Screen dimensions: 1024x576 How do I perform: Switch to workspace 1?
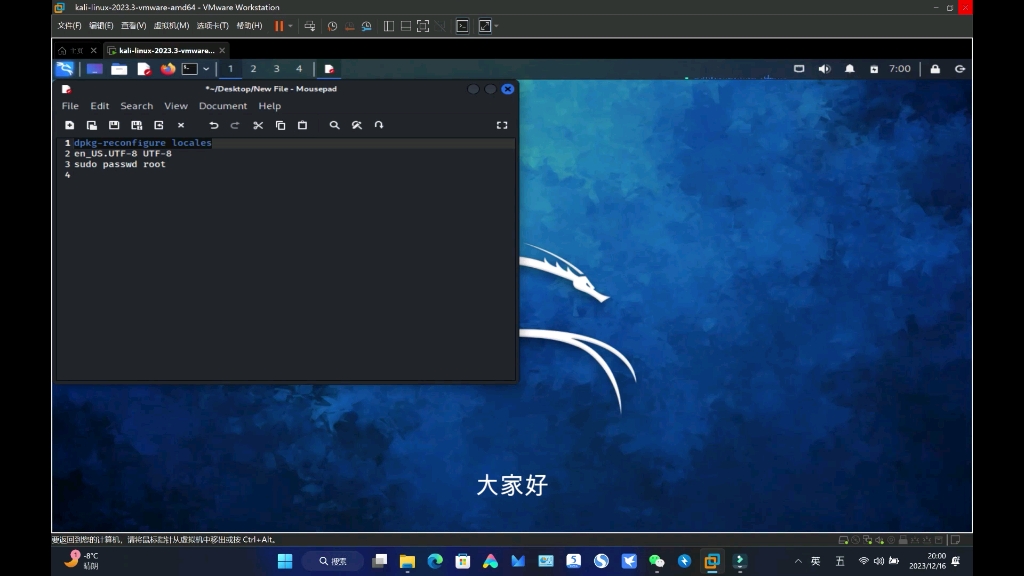[231, 69]
